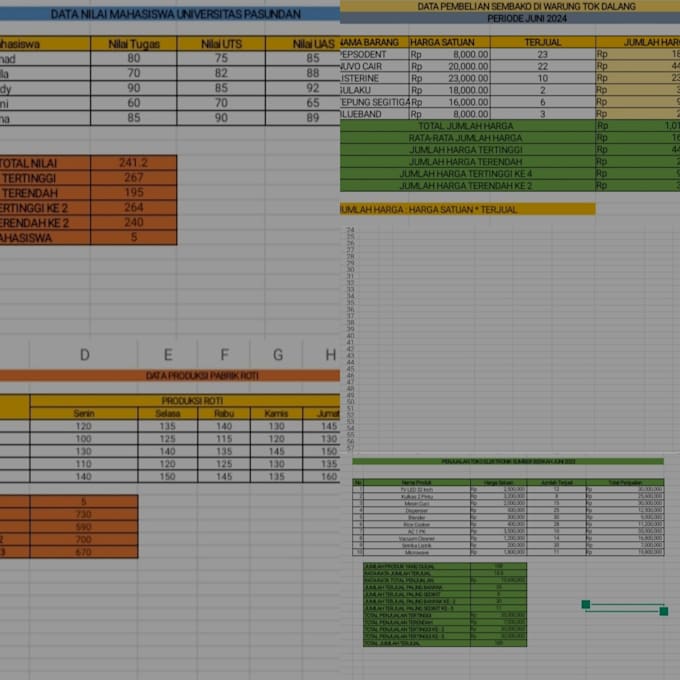
Task: Click the 23 terjual cell for Pepsodent
Action: 543,54
